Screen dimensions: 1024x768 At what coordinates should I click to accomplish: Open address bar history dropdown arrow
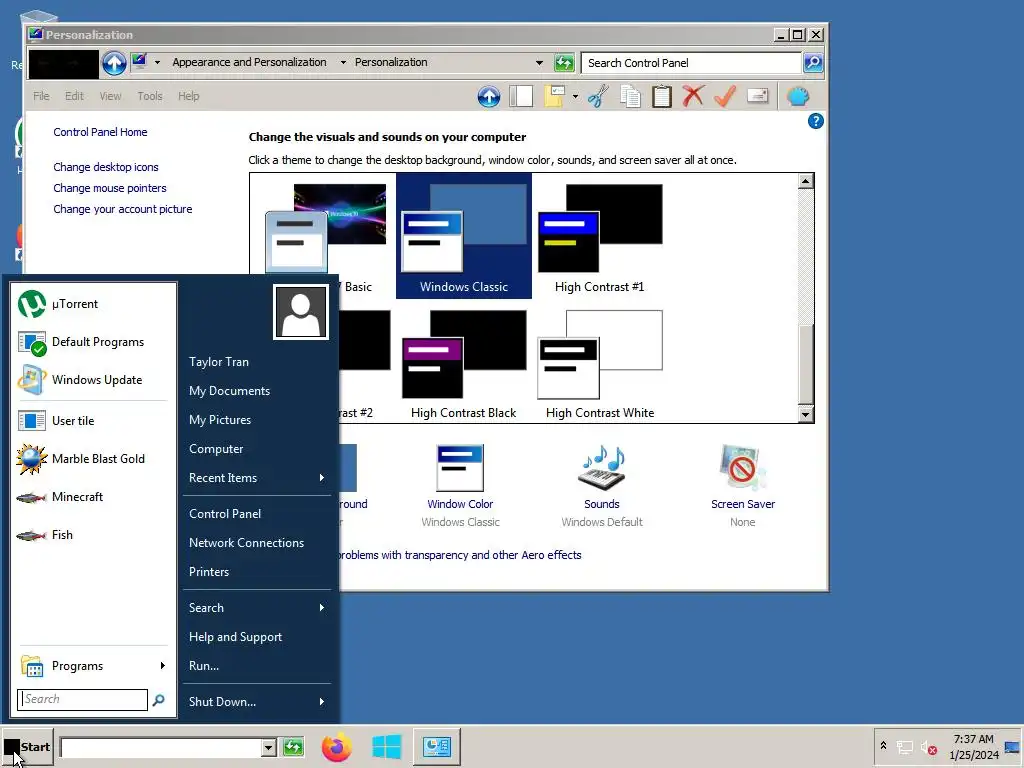[539, 63]
